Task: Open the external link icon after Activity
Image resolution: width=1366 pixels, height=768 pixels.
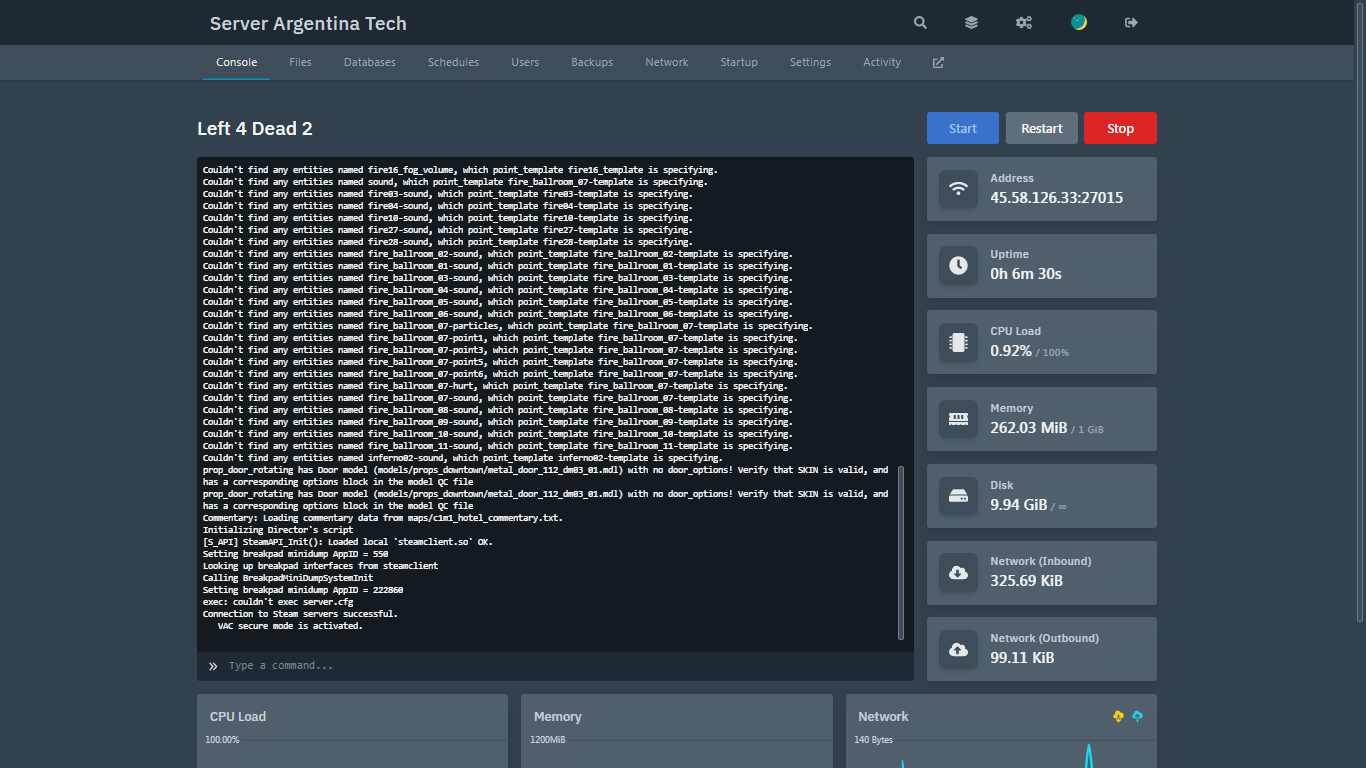Action: pos(938,62)
